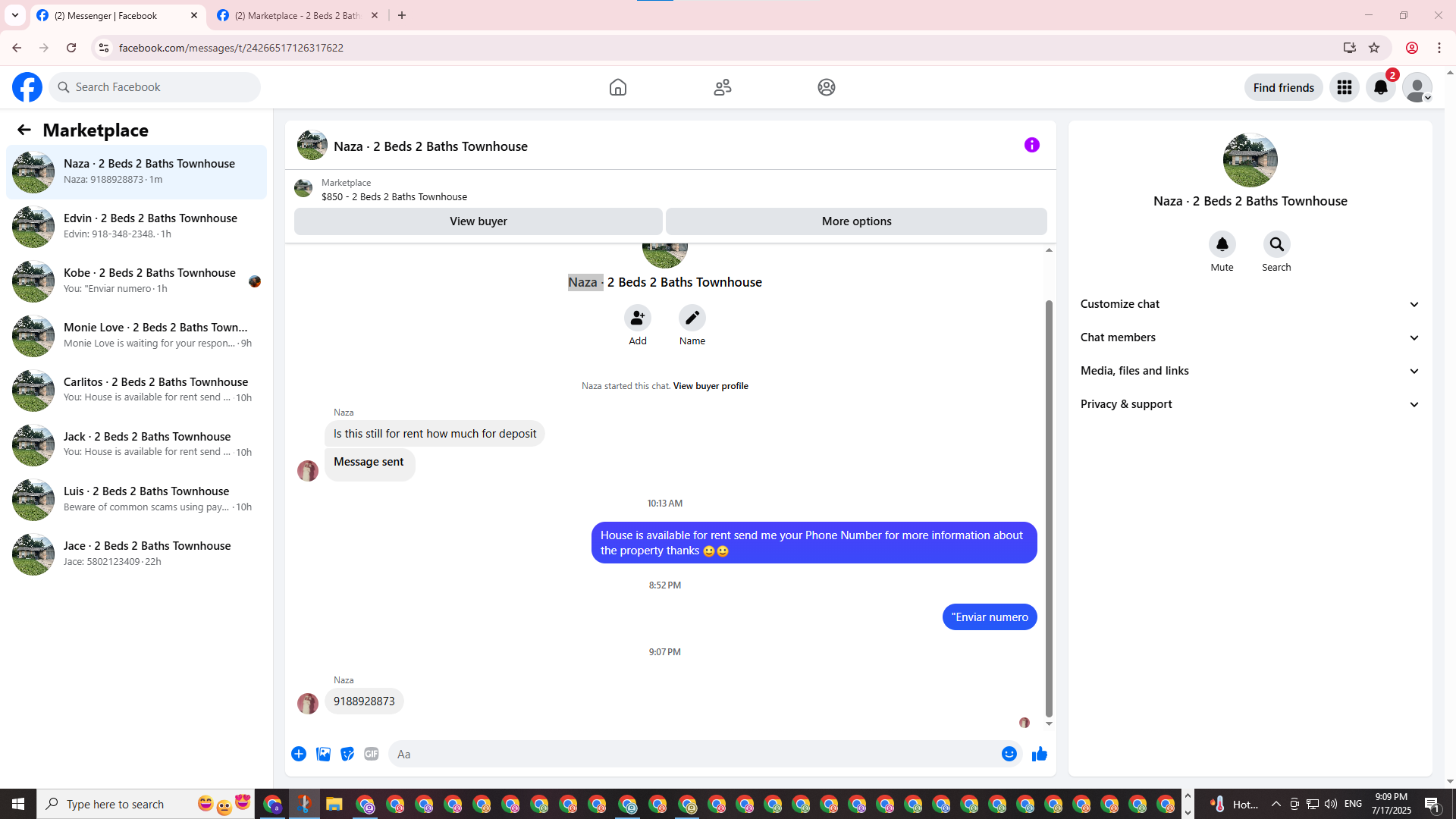Send a thumbs-up like
Image resolution: width=1456 pixels, height=819 pixels.
point(1040,754)
